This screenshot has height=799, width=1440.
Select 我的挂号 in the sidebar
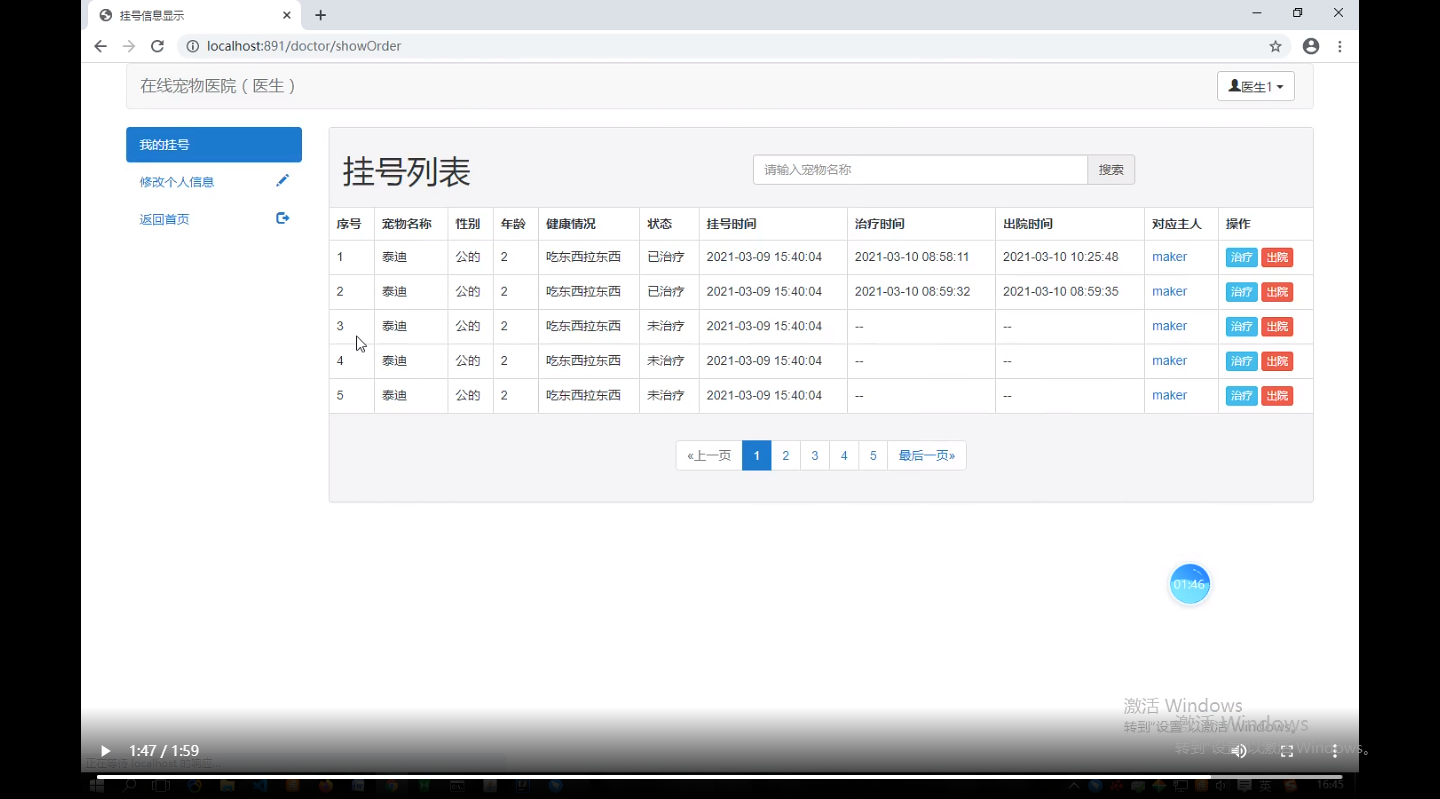pyautogui.click(x=214, y=144)
